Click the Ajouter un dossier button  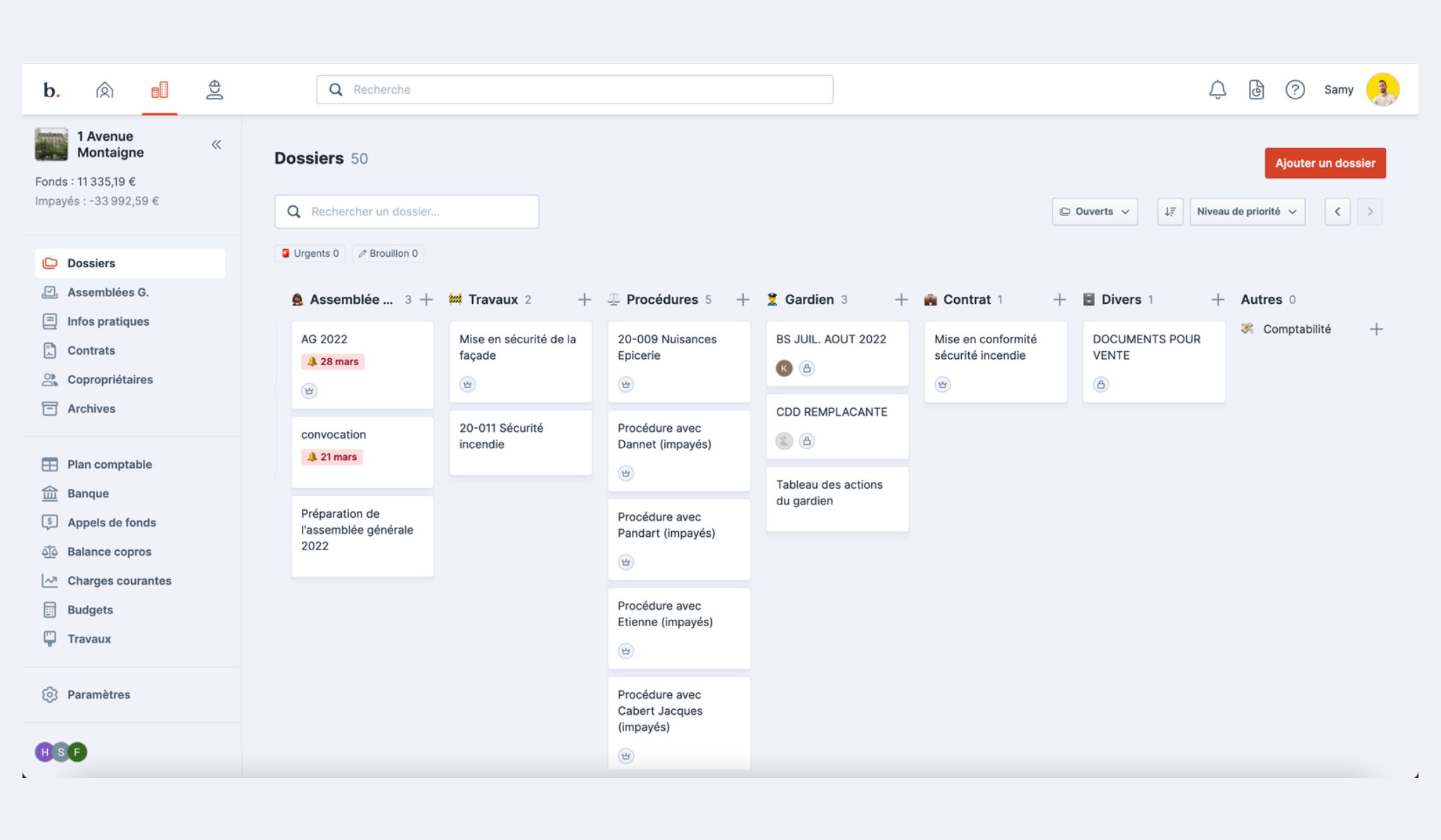pos(1324,163)
